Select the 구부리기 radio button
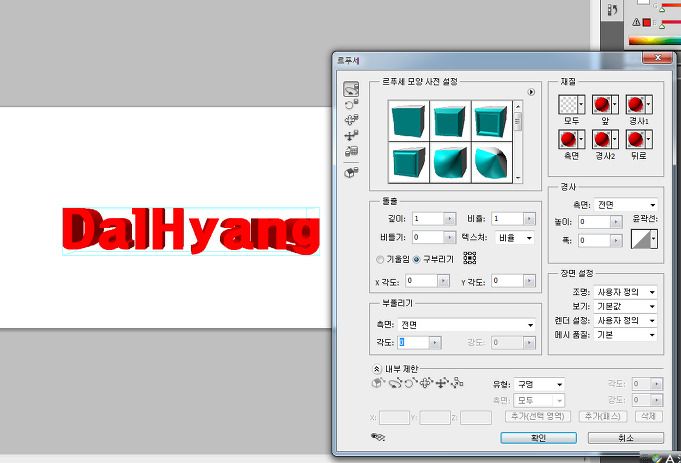 tap(417, 259)
